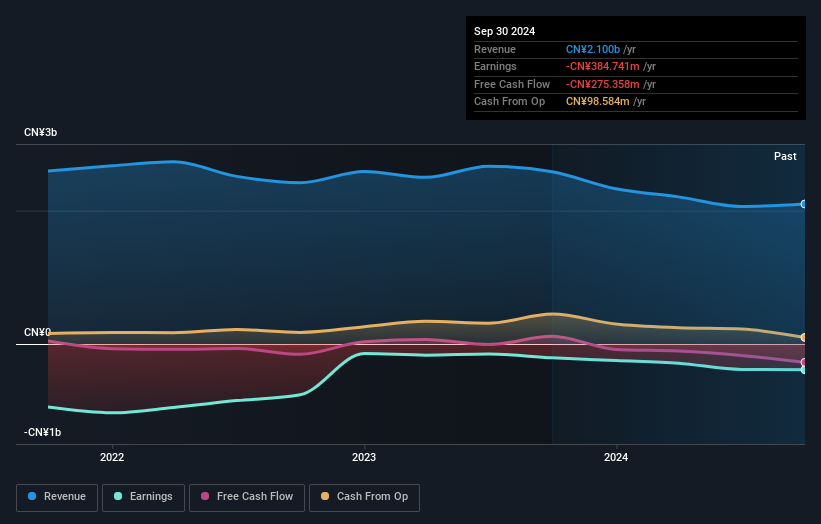This screenshot has width=821, height=524.
Task: Click the -CN¥275.358m free cash flow value in the tooltip
Action: click(x=602, y=84)
